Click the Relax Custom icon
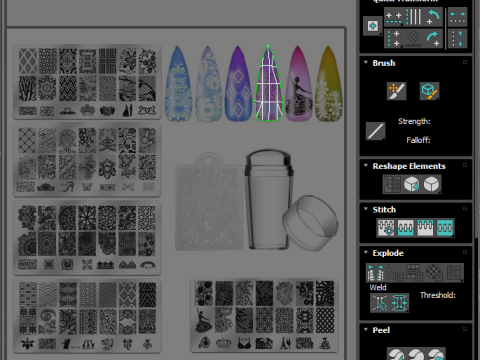Image resolution: width=480 pixels, height=360 pixels. click(432, 184)
